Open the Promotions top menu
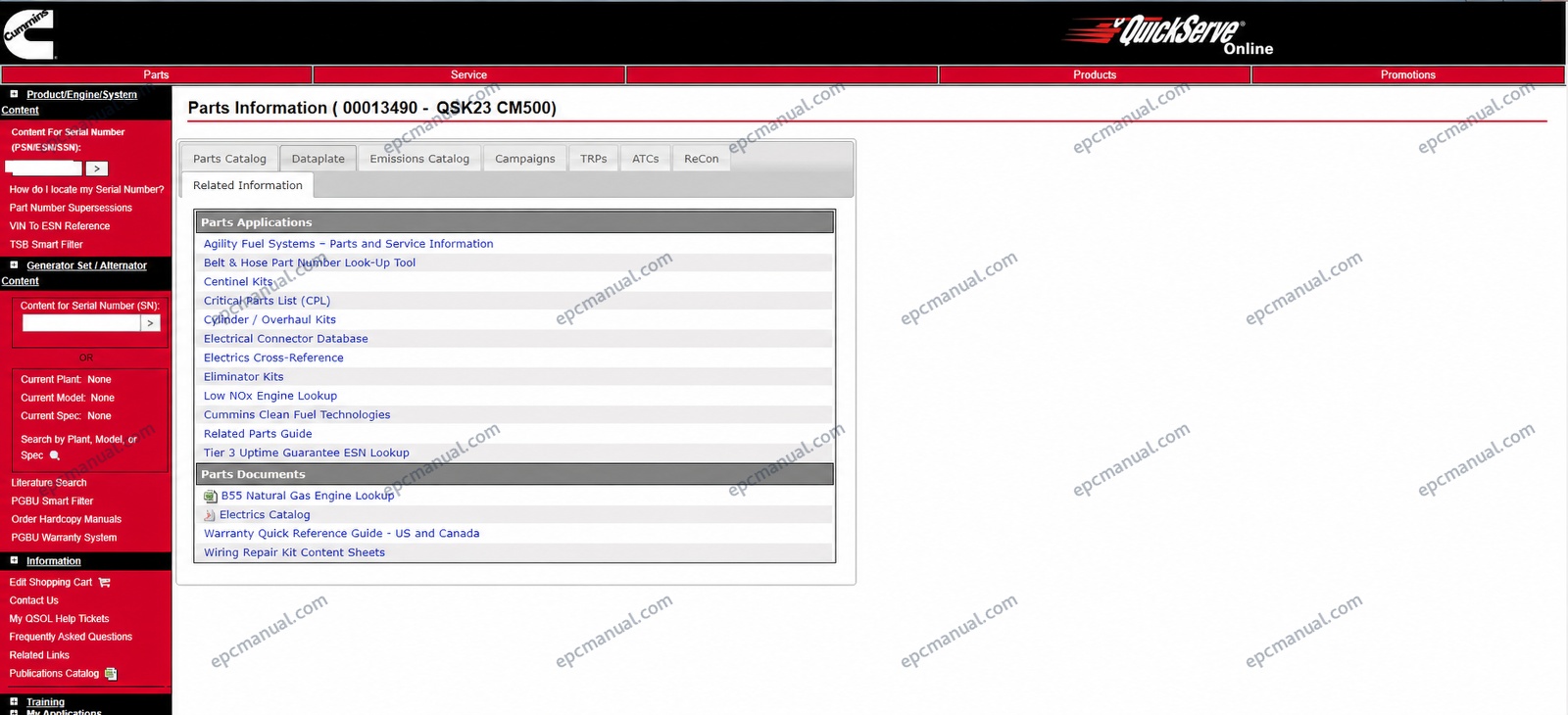1568x715 pixels. coord(1408,74)
